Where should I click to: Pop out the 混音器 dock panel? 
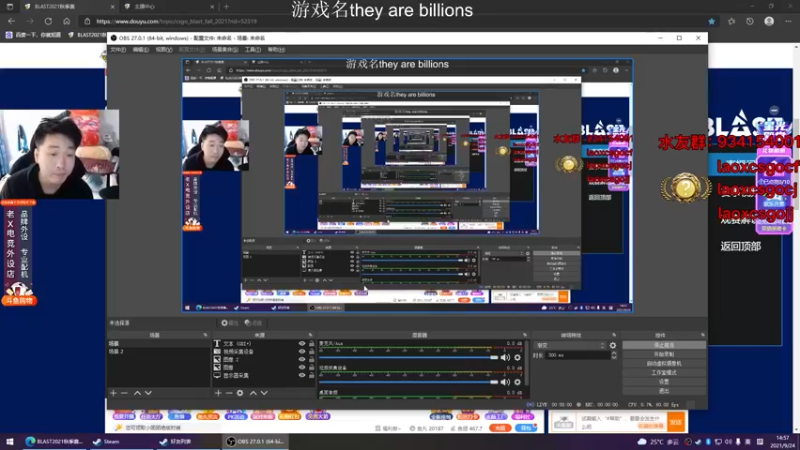point(524,335)
